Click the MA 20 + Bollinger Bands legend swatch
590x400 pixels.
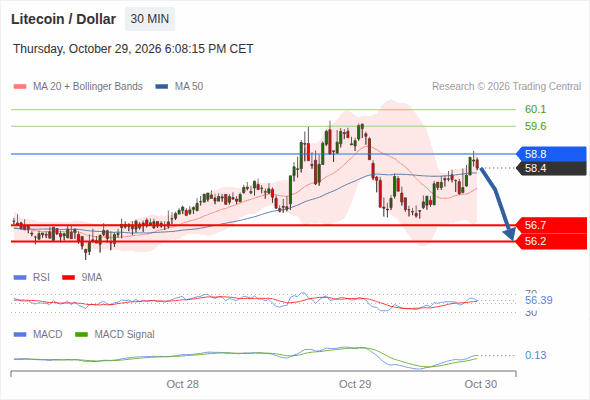[x=20, y=87]
